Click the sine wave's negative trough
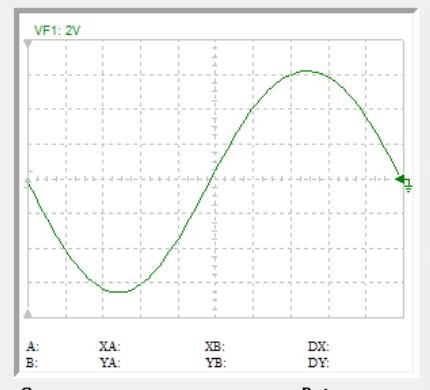This screenshot has height=390, width=430. 118,292
